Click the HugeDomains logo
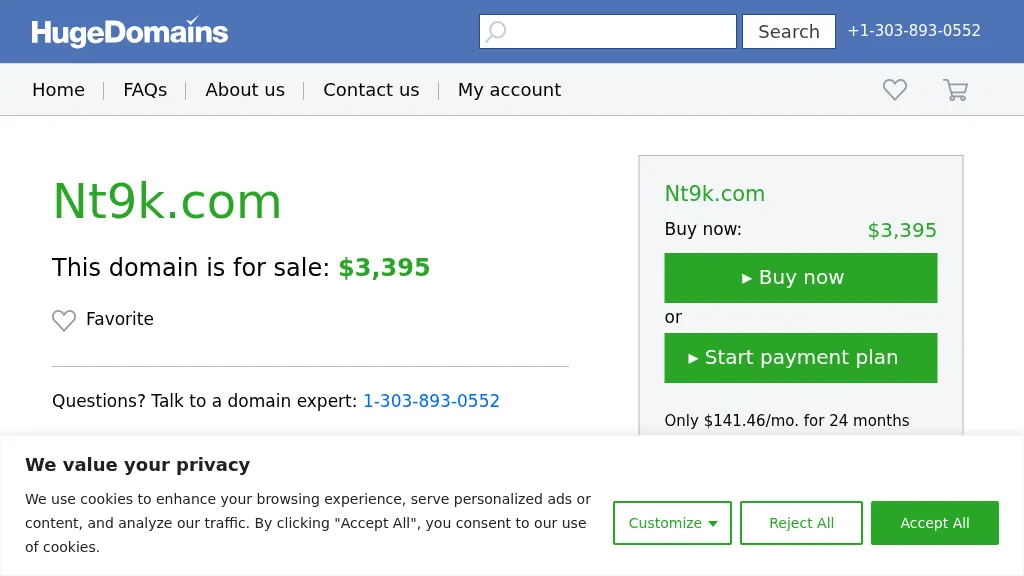Viewport: 1024px width, 576px height. (x=129, y=31)
